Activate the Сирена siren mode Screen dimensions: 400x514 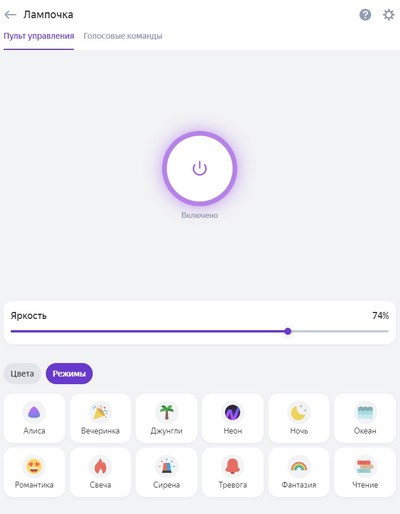[166, 472]
